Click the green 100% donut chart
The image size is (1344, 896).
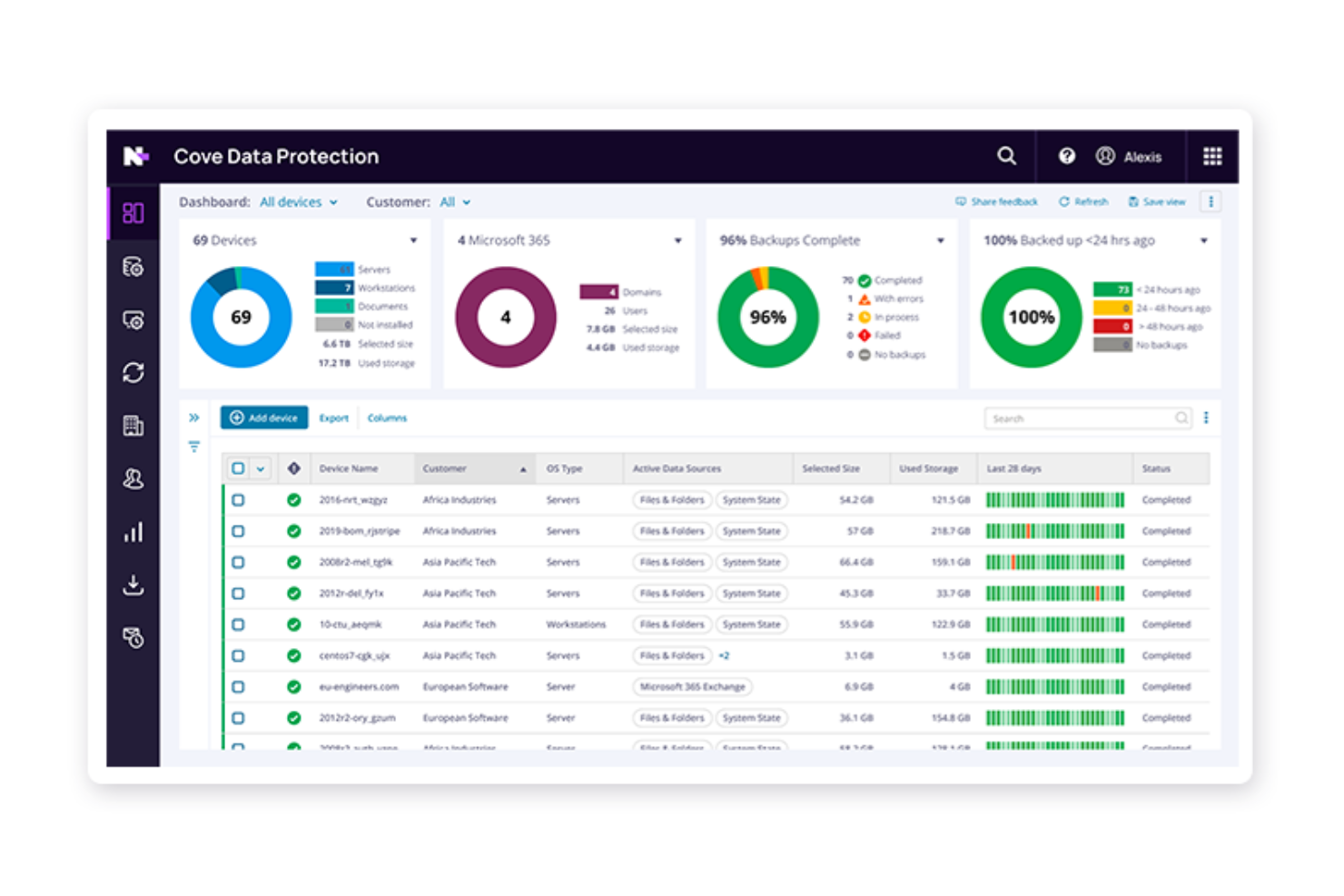1032,317
